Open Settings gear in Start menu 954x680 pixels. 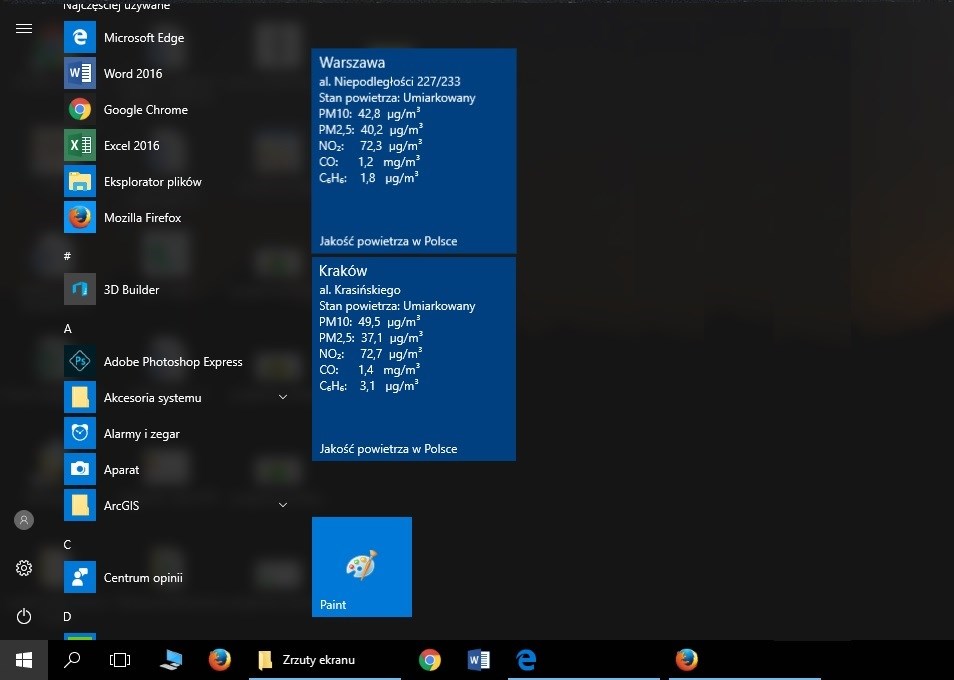click(24, 568)
